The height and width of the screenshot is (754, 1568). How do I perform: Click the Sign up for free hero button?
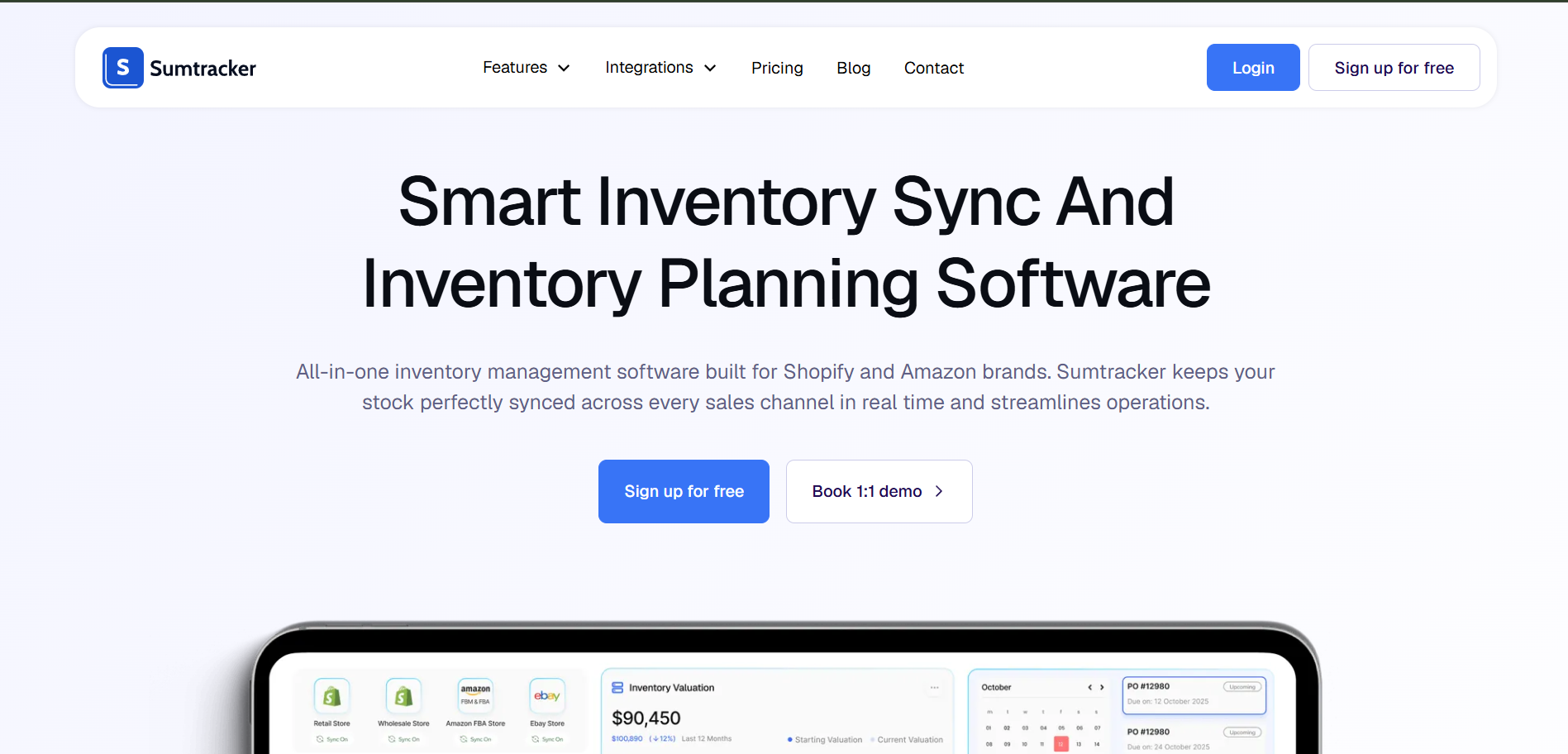[684, 491]
